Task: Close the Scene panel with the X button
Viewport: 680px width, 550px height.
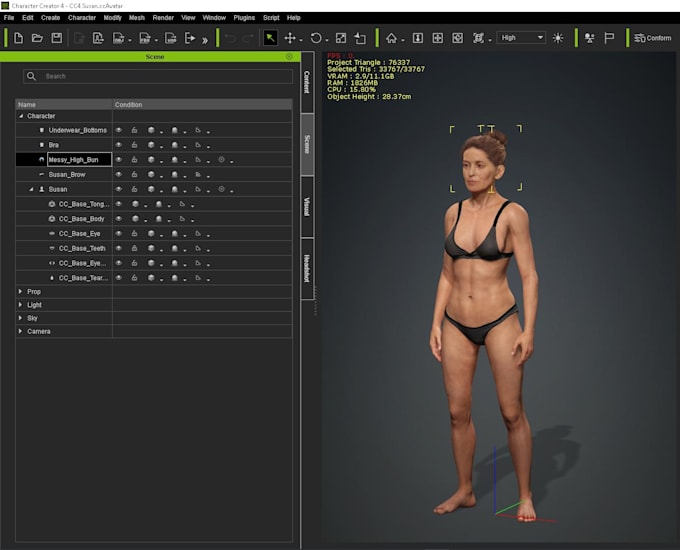Action: (x=289, y=57)
